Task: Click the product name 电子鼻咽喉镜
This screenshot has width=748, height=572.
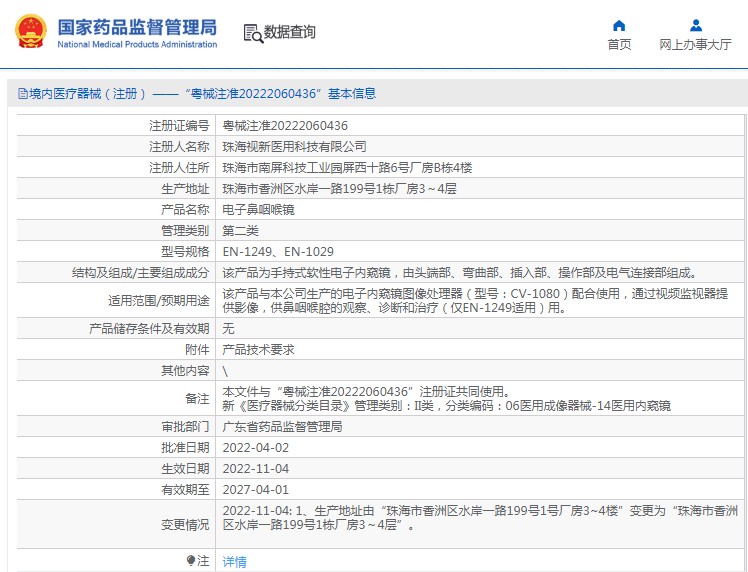Action: click(x=258, y=210)
